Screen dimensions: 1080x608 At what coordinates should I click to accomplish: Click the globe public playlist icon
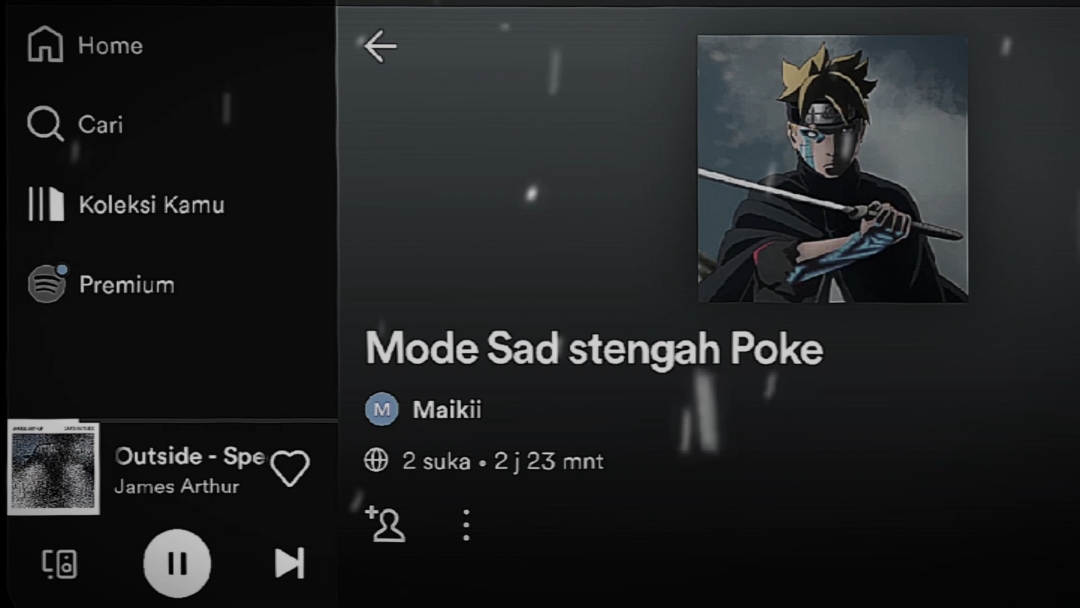click(x=376, y=460)
